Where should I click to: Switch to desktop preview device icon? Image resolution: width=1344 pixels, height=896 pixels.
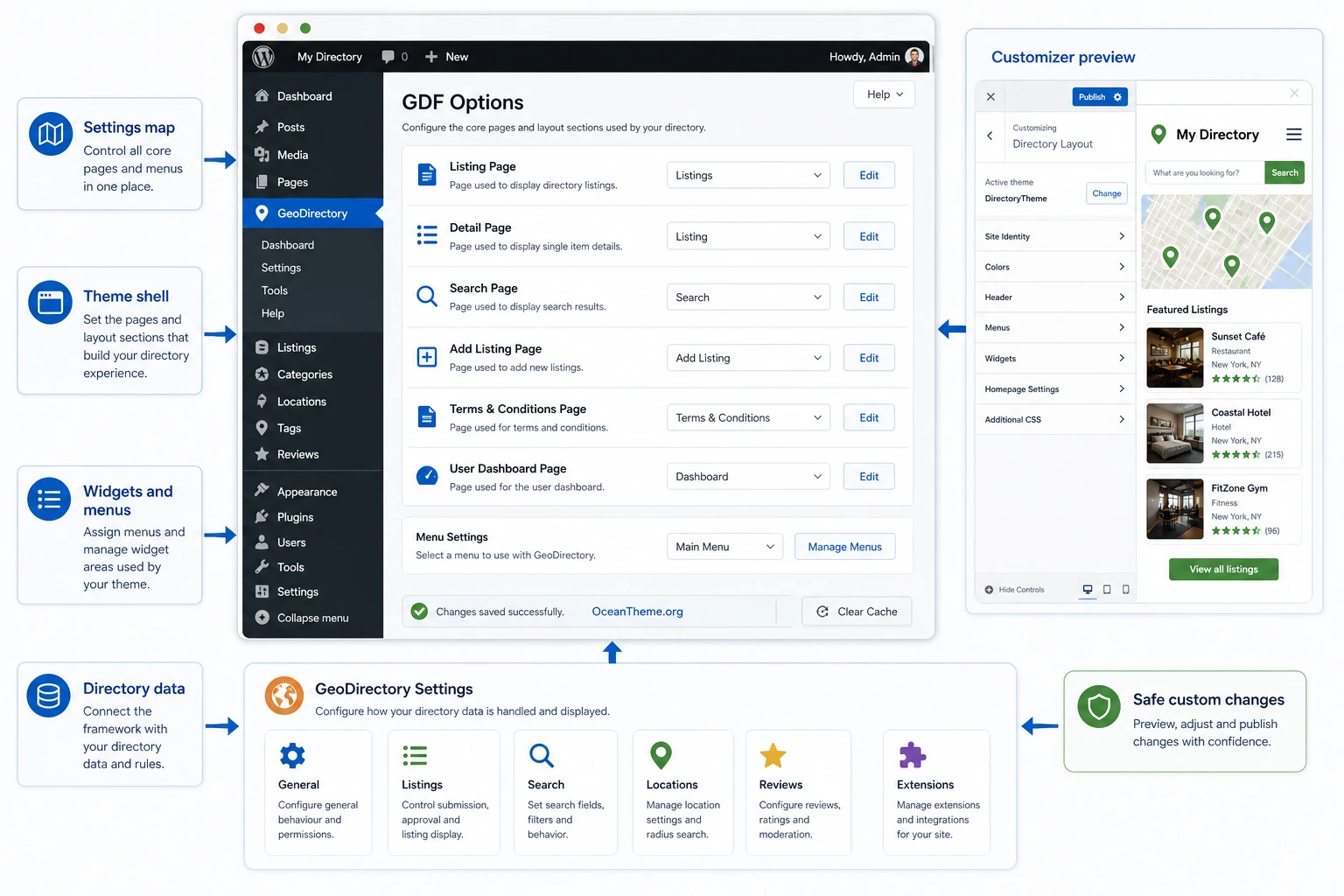(x=1088, y=590)
